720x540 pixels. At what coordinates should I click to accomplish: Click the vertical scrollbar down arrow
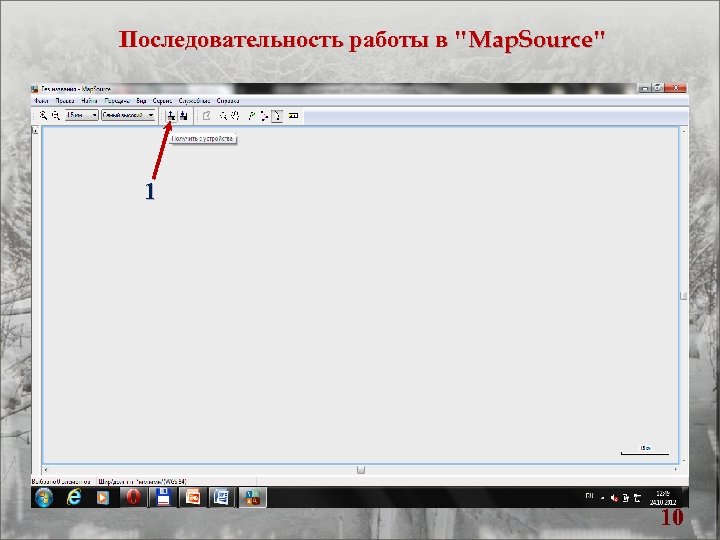[x=683, y=460]
